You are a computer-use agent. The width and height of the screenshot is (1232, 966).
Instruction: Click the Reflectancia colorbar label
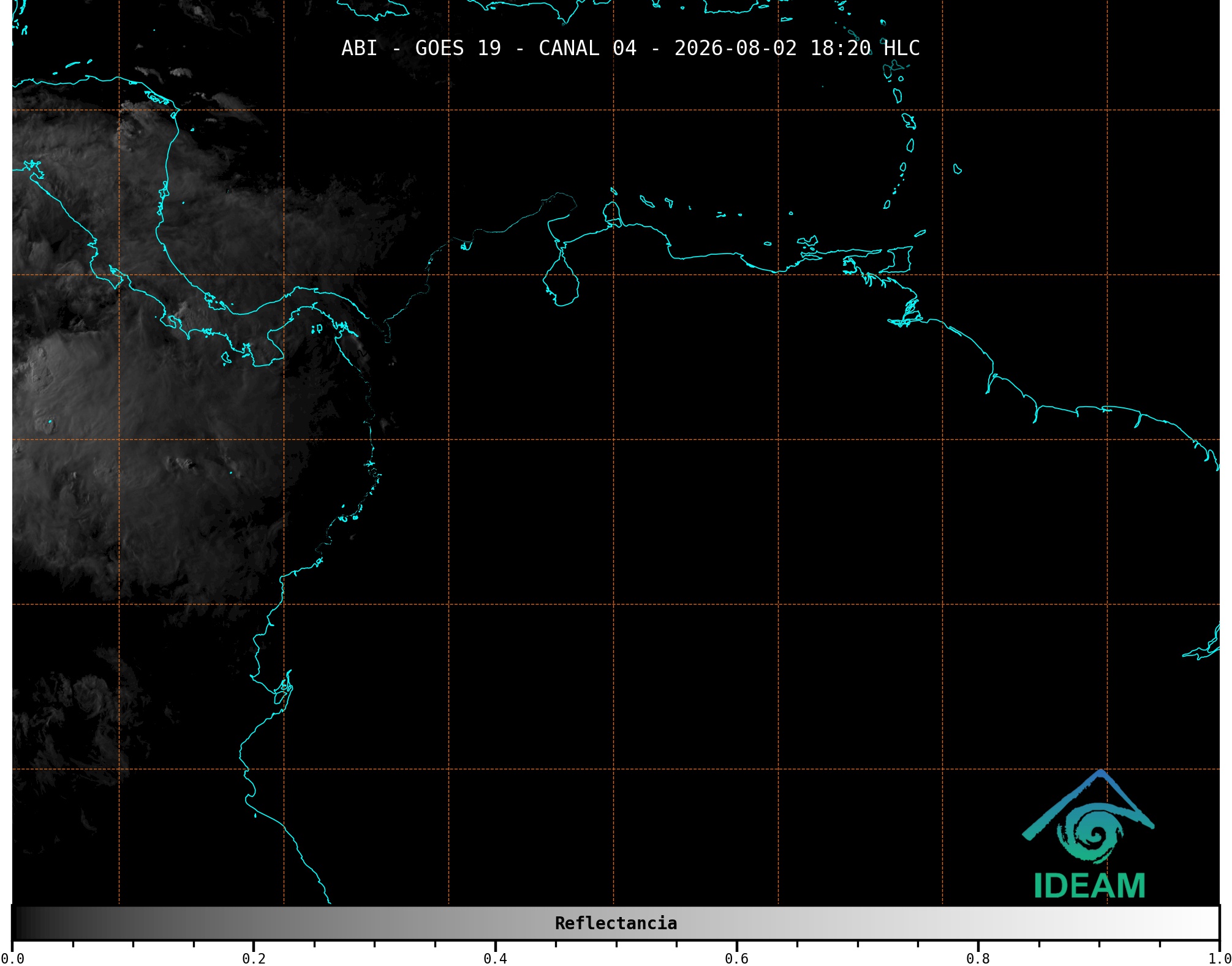(616, 923)
